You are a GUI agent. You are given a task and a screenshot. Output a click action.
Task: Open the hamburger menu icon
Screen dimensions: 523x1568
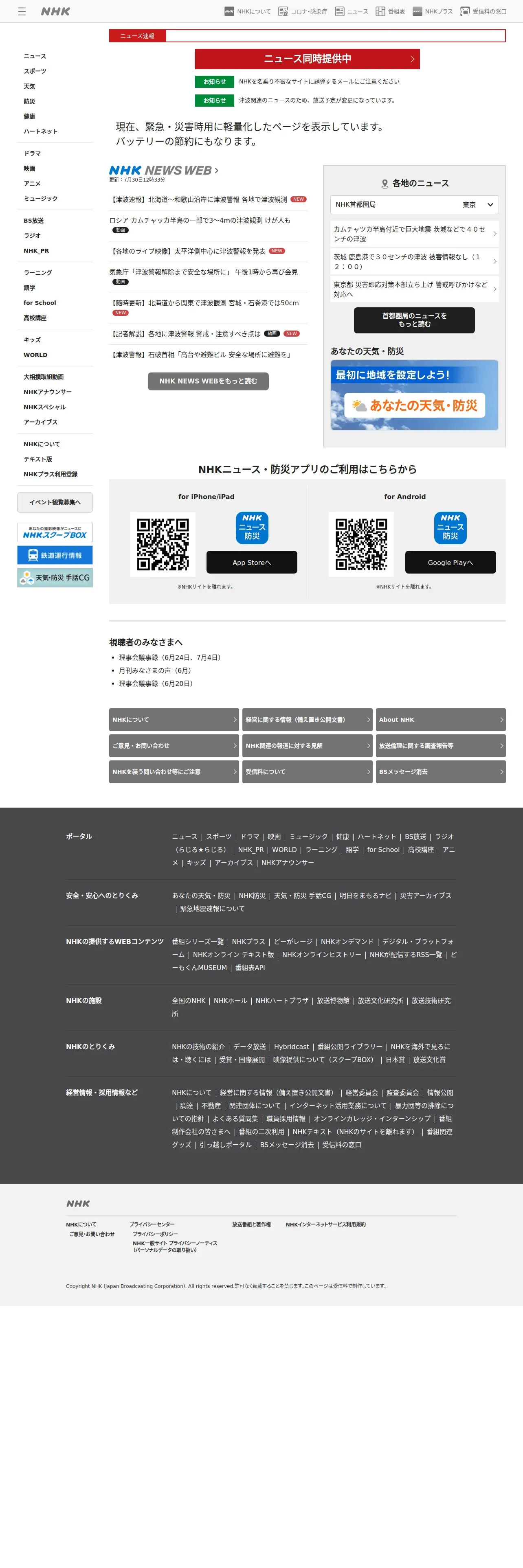[x=22, y=11]
